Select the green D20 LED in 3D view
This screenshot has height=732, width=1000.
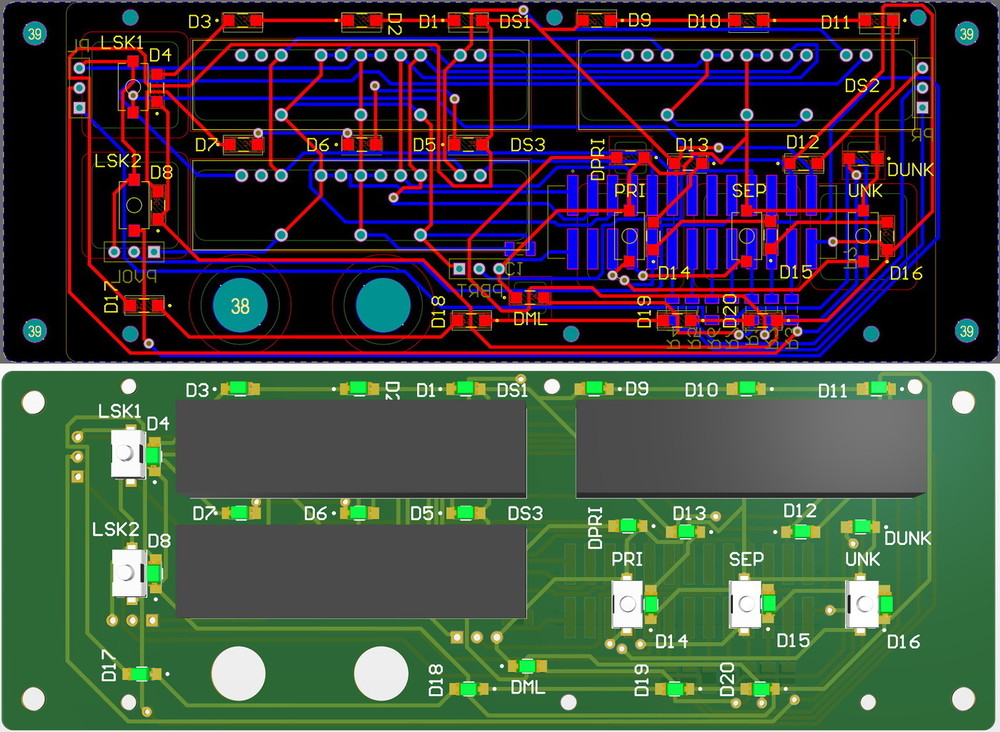click(761, 689)
